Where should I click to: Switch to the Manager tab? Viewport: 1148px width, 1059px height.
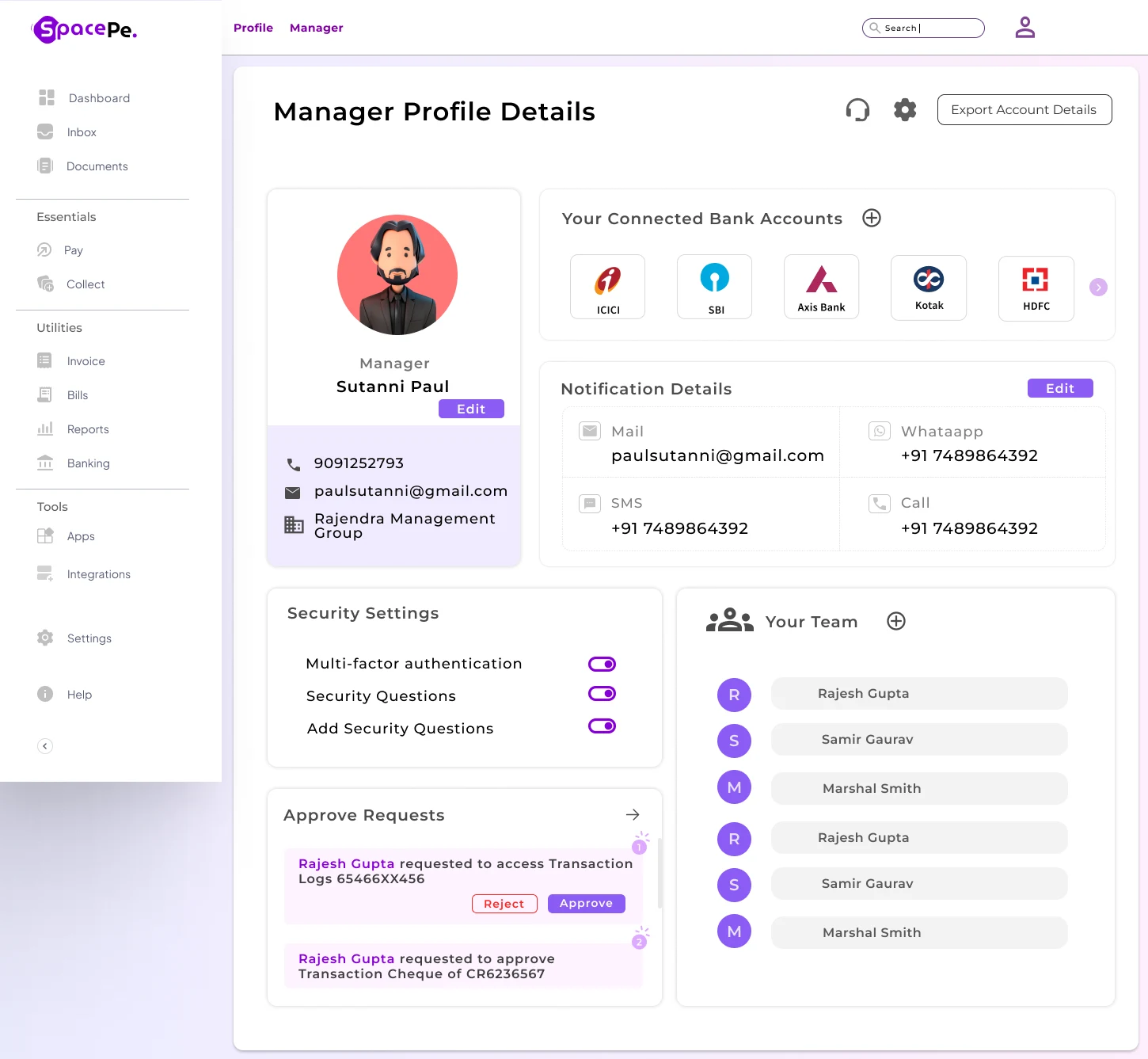[317, 28]
